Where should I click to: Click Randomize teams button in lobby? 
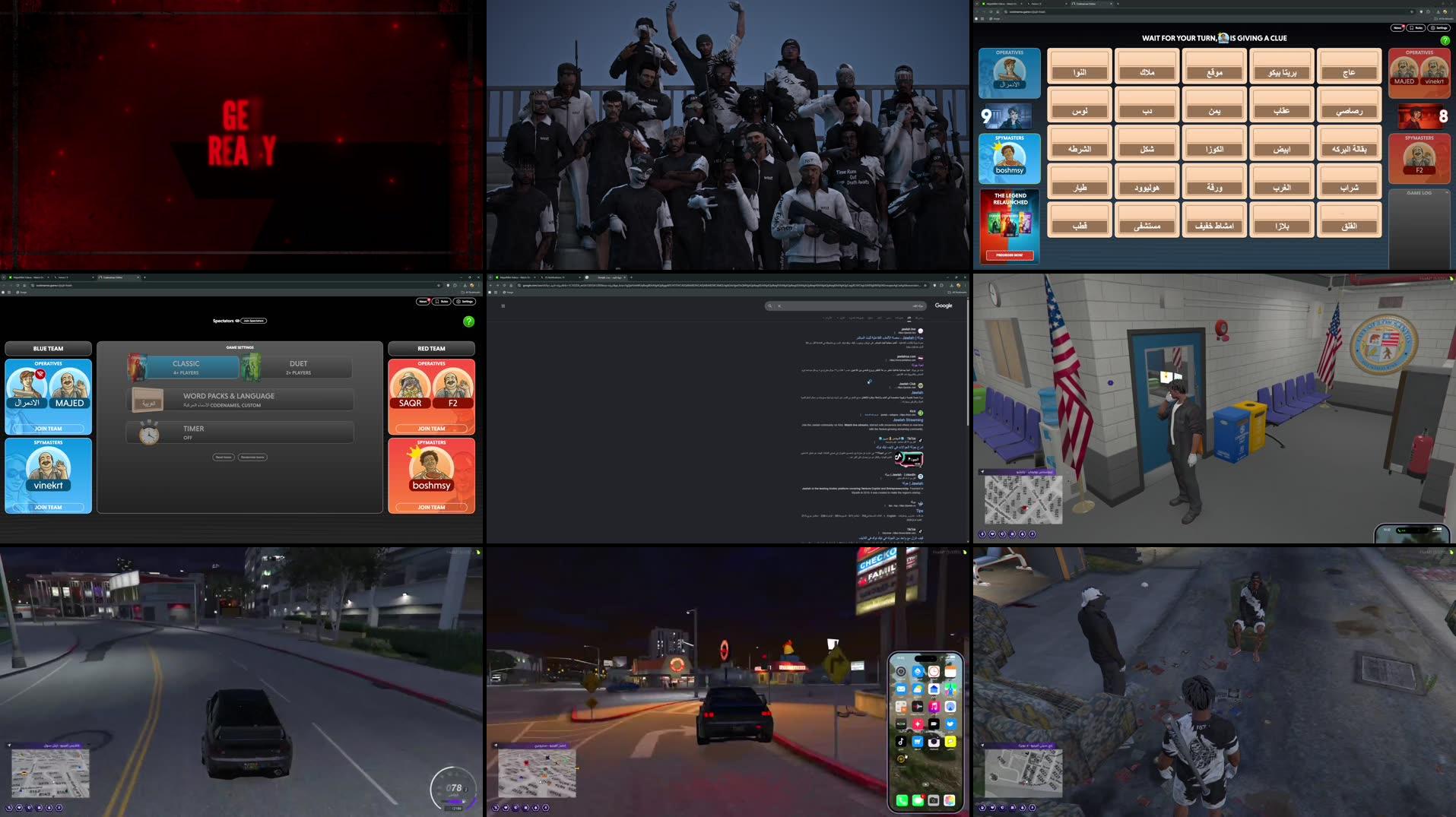point(252,458)
